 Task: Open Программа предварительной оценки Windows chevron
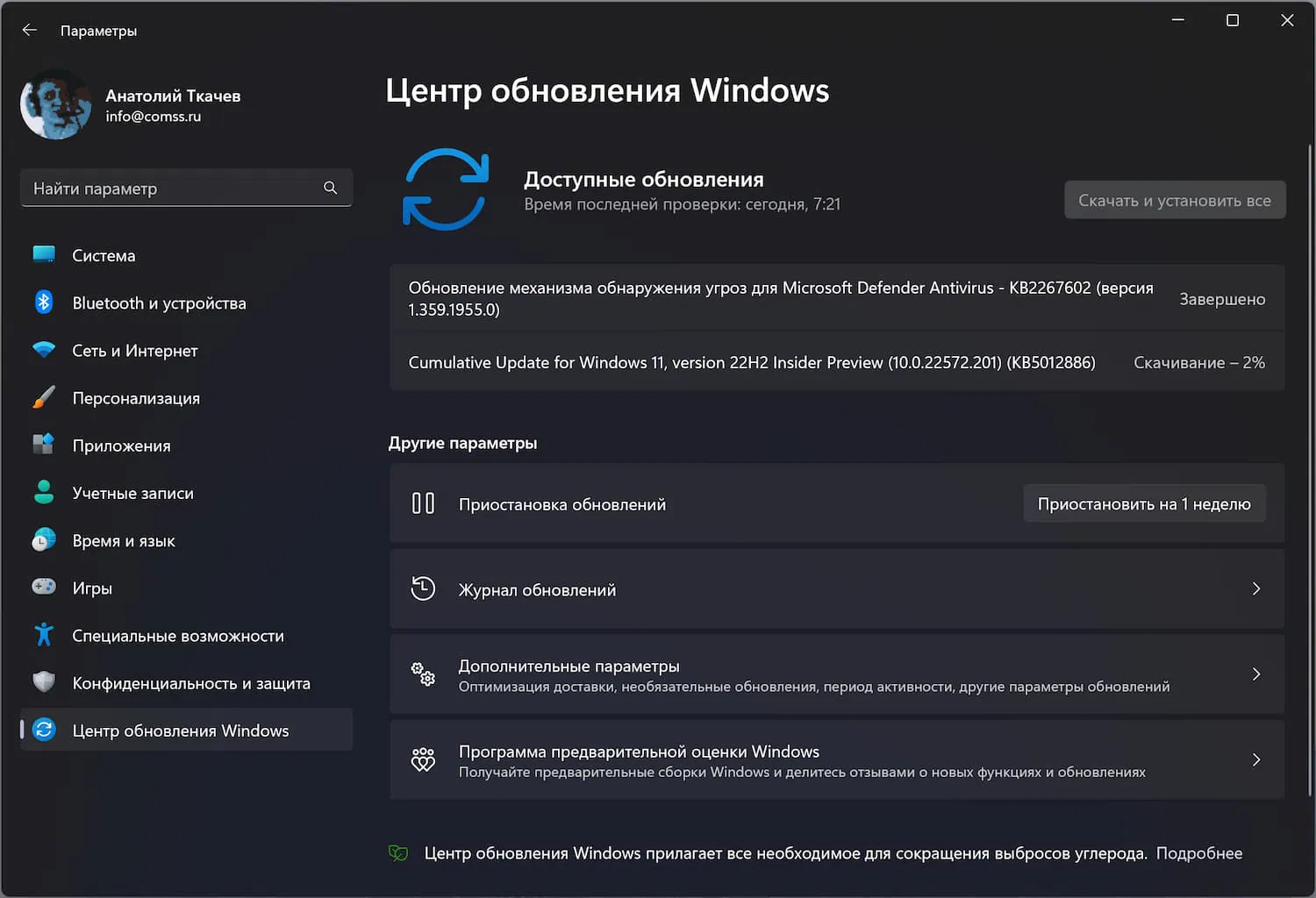(1256, 760)
